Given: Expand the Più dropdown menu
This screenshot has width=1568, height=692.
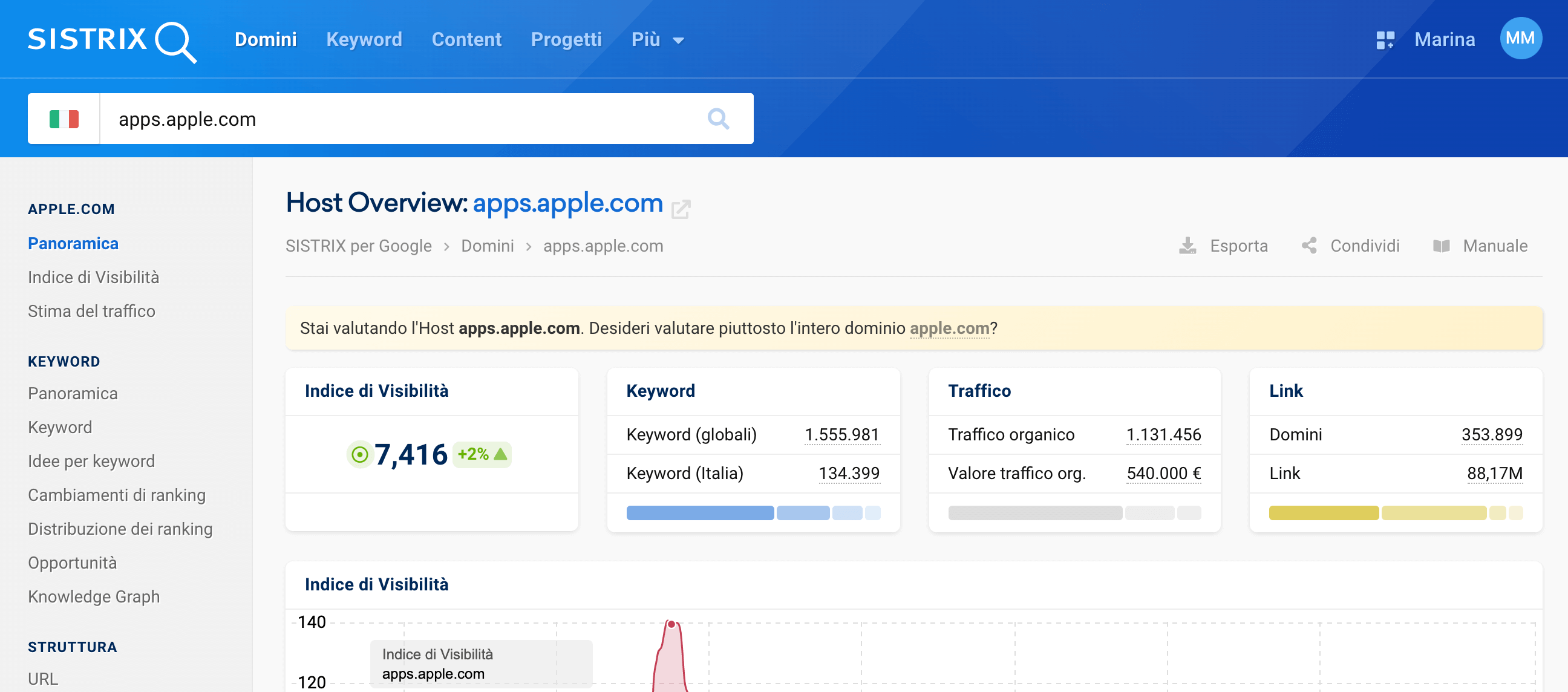Looking at the screenshot, I should (x=658, y=39).
